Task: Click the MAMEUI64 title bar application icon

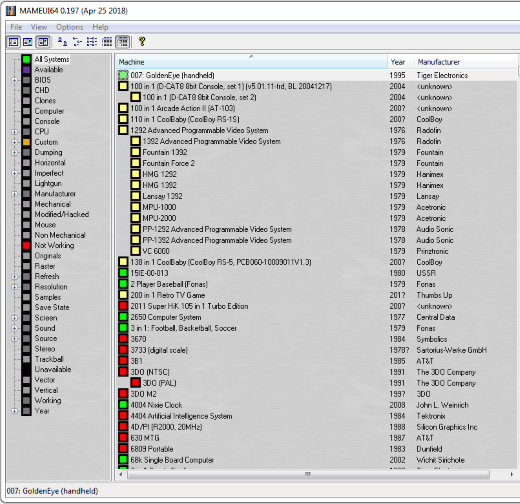Action: [11, 11]
